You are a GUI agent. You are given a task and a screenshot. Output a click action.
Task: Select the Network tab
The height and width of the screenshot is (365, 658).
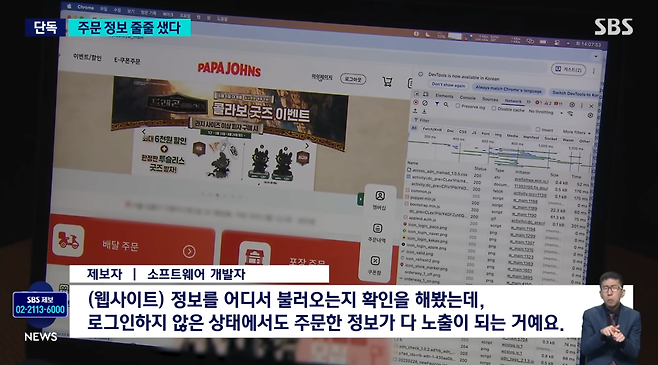pos(513,101)
